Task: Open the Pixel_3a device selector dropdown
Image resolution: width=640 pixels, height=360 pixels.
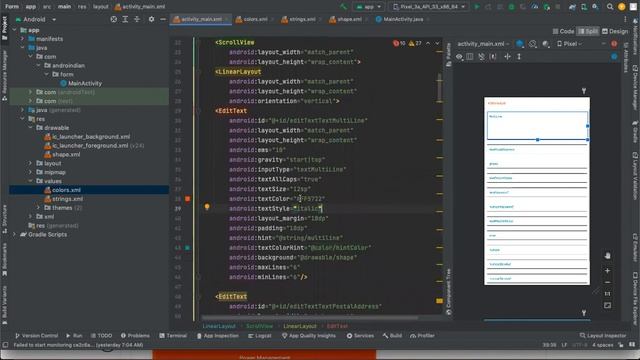Action: click(x=429, y=7)
